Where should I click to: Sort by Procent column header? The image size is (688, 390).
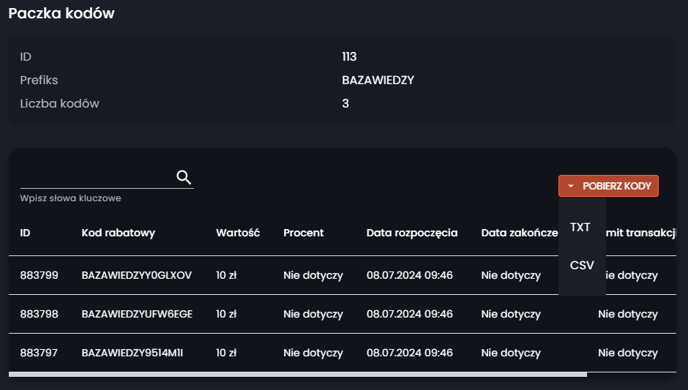[x=304, y=233]
